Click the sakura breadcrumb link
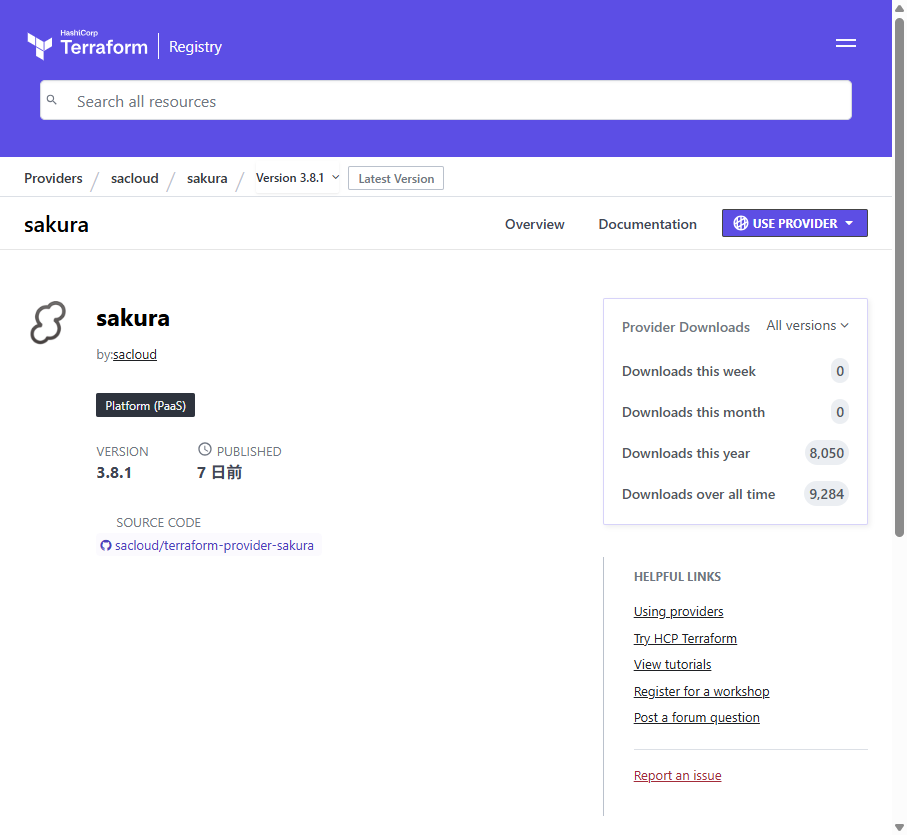 point(207,178)
